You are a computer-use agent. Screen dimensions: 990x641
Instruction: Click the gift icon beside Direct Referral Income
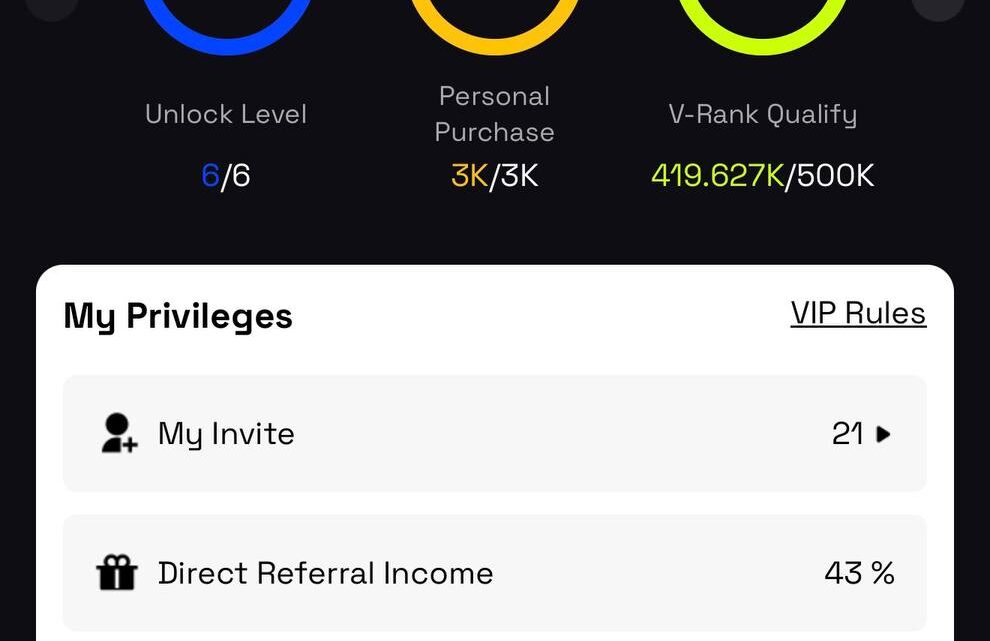(116, 574)
